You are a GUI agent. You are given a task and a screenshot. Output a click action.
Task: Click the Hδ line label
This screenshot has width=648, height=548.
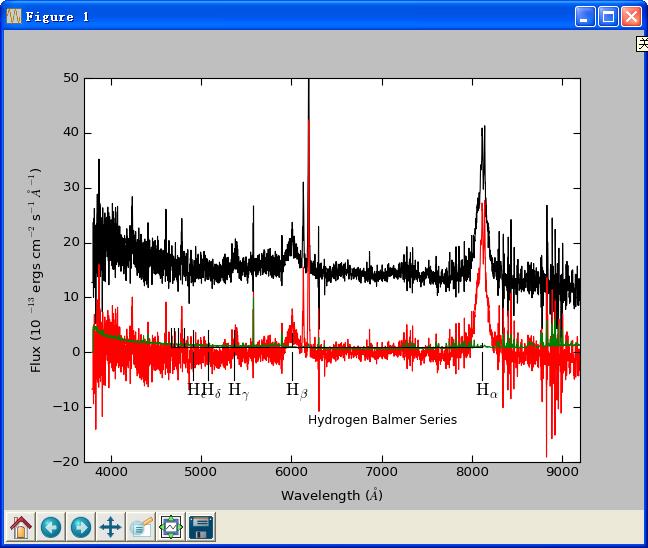[212, 390]
